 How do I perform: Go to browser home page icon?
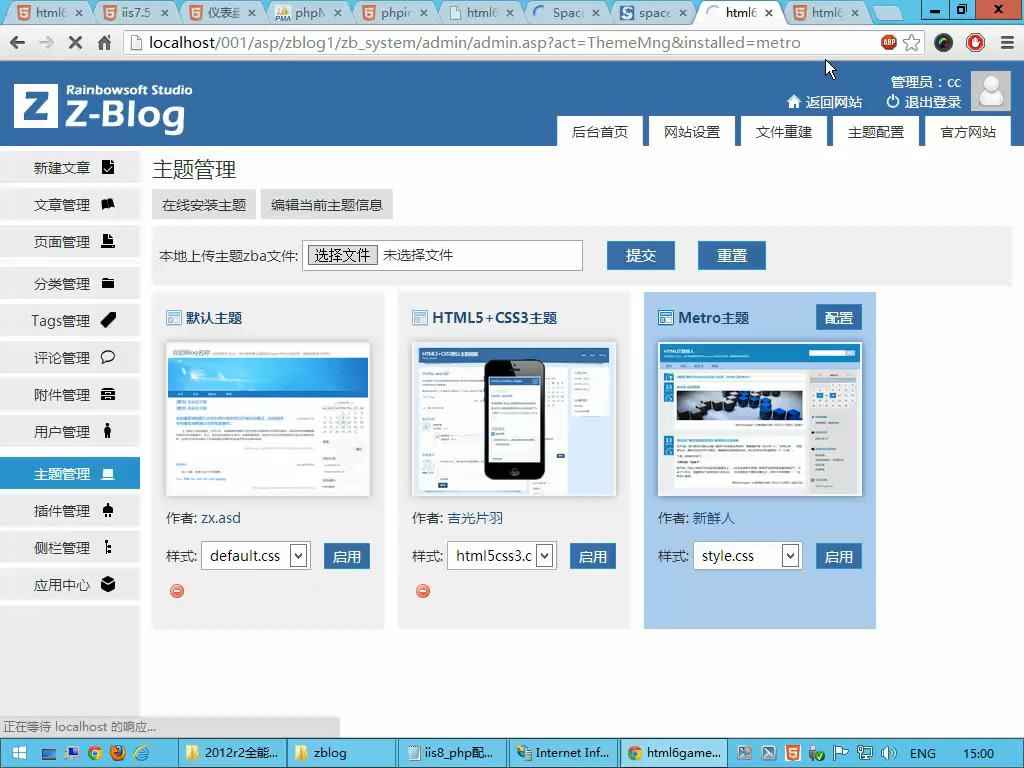tap(104, 43)
